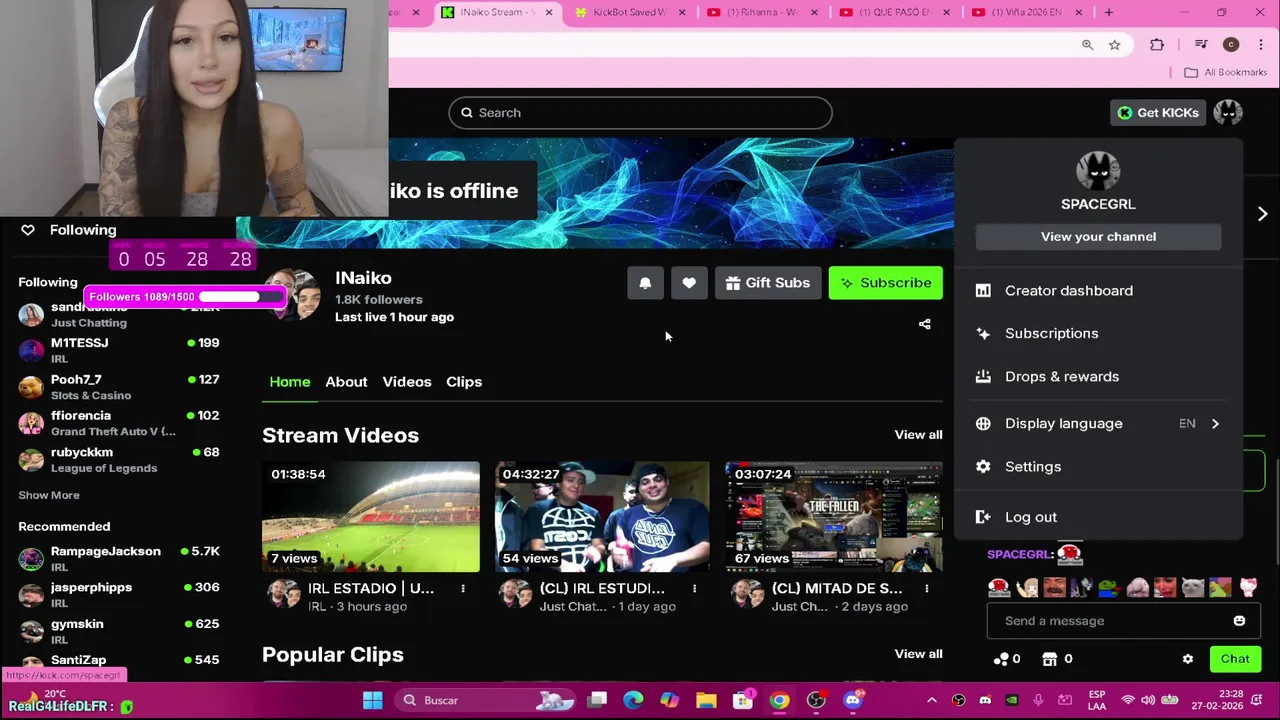Switch to the KickBot Saved browser tab
The width and height of the screenshot is (1280, 720).
tap(630, 12)
